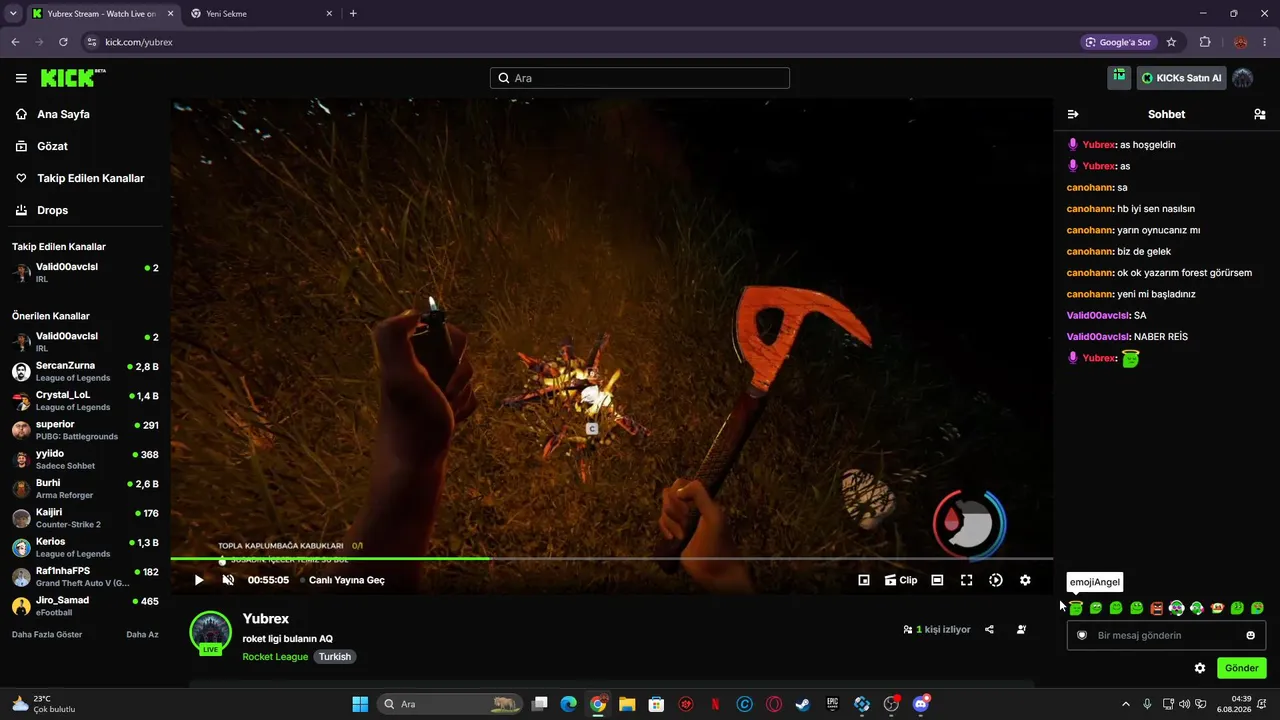This screenshot has height=720, width=1280.
Task: Open picture-in-picture mini player
Action: [x=864, y=580]
